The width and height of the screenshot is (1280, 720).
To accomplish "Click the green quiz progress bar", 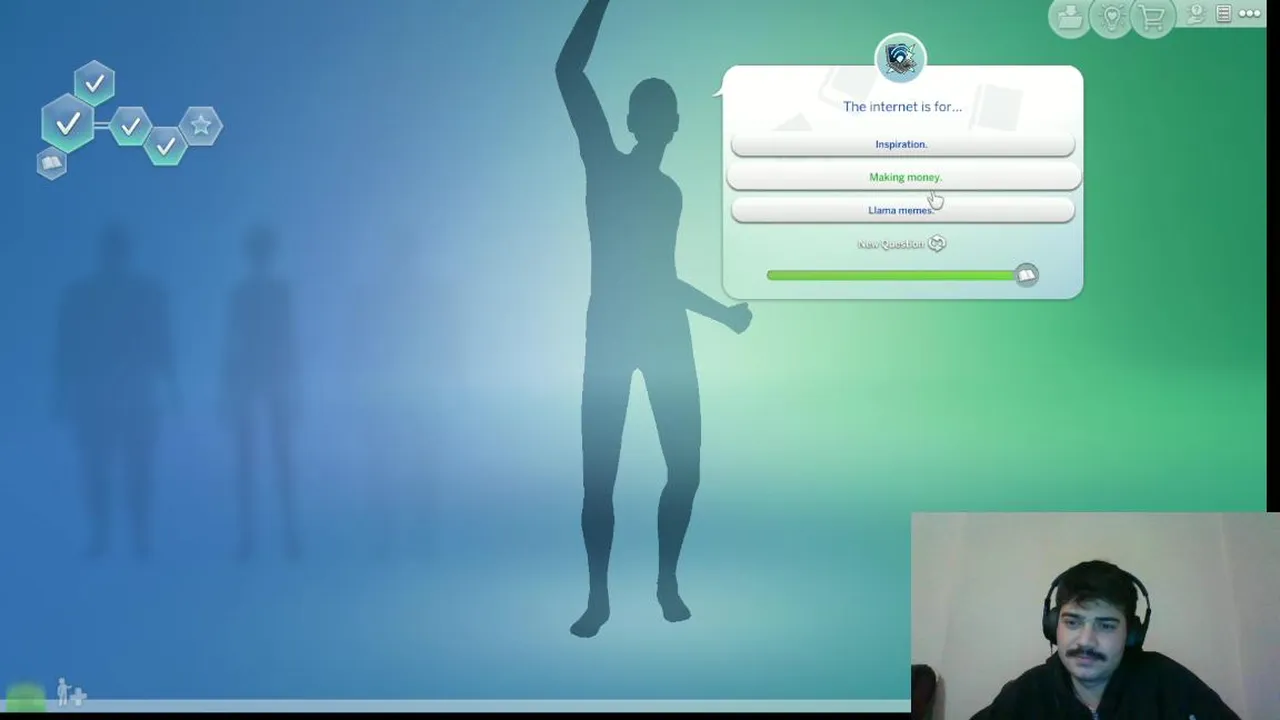I will point(891,275).
